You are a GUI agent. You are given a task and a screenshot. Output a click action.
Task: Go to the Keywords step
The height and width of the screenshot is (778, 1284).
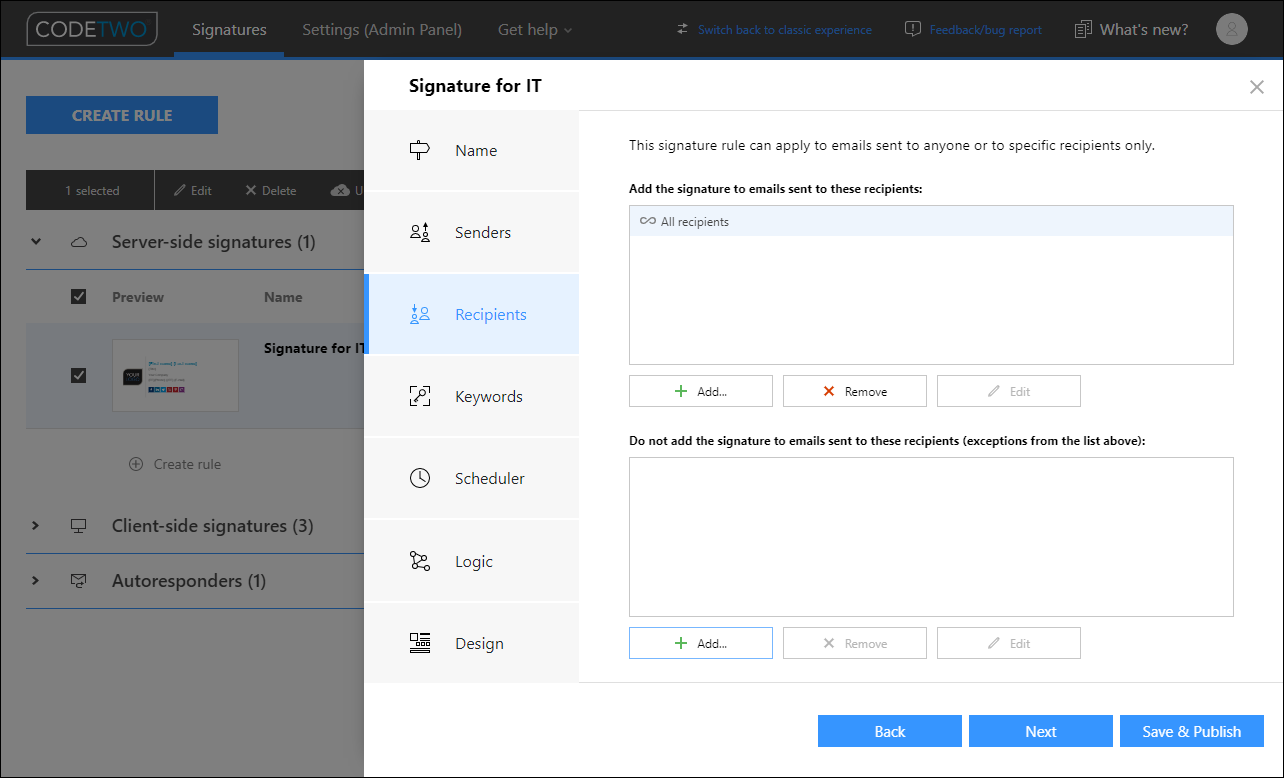point(472,396)
